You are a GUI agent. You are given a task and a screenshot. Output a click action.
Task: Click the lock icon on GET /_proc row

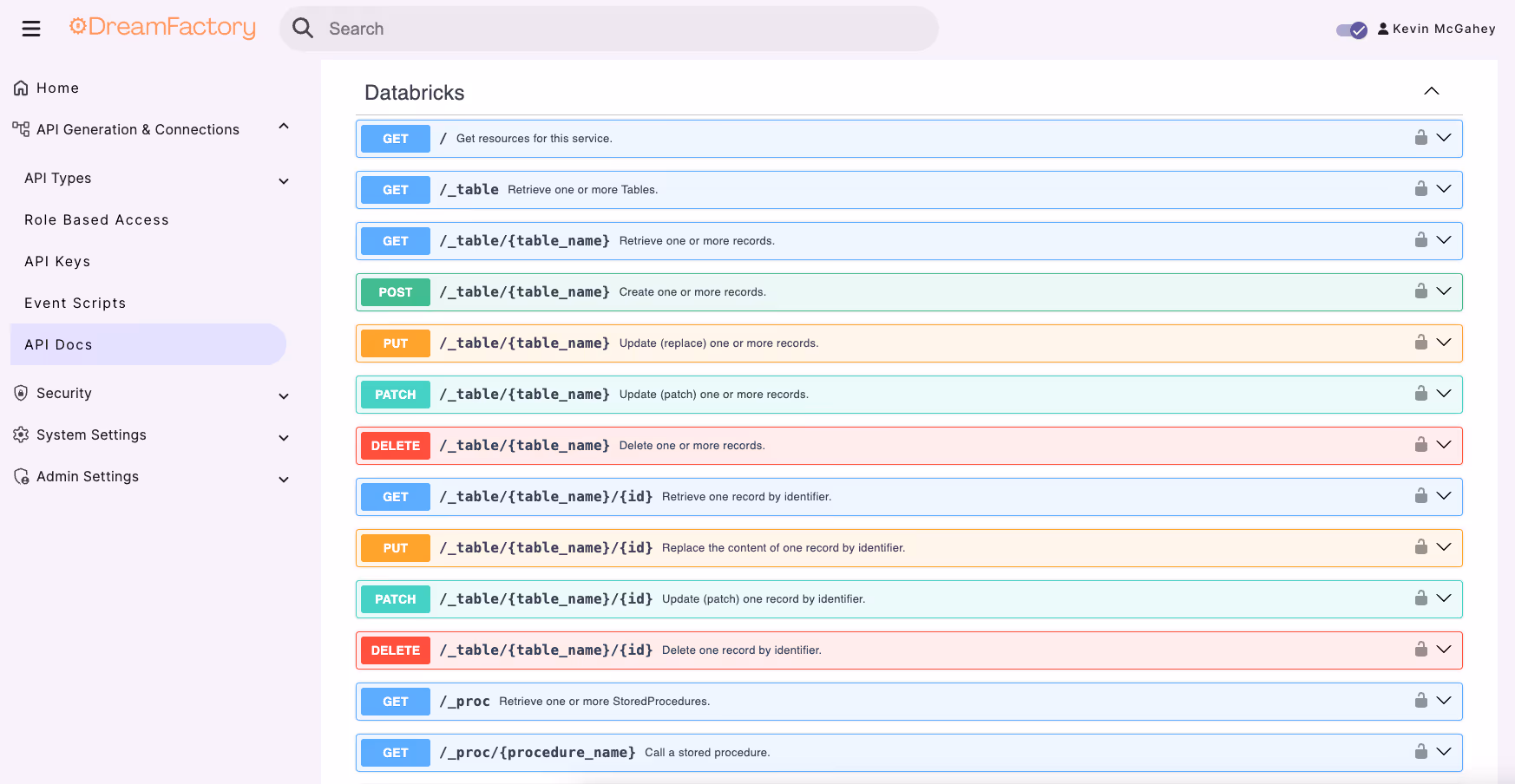1421,700
